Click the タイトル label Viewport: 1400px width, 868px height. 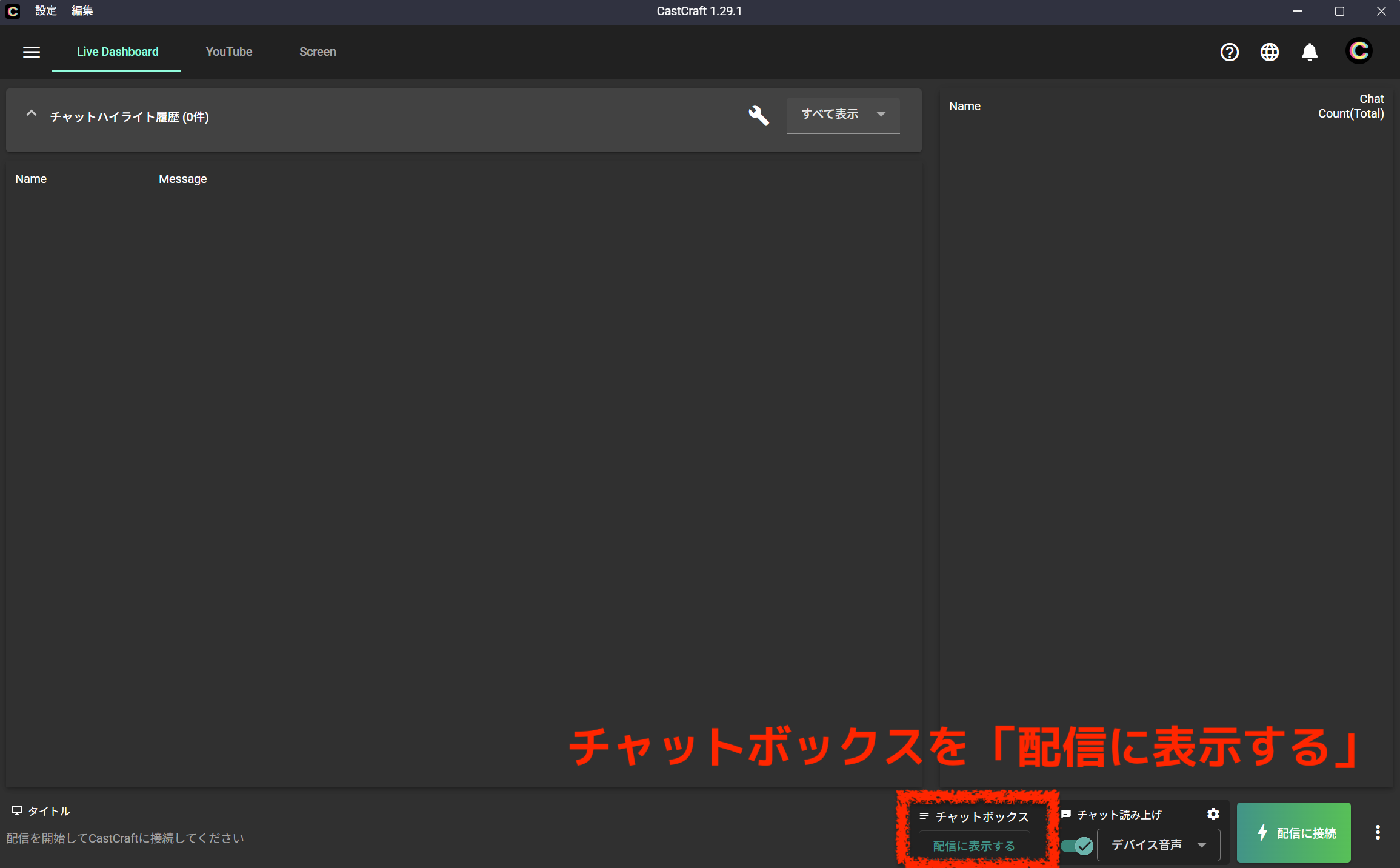coord(49,811)
